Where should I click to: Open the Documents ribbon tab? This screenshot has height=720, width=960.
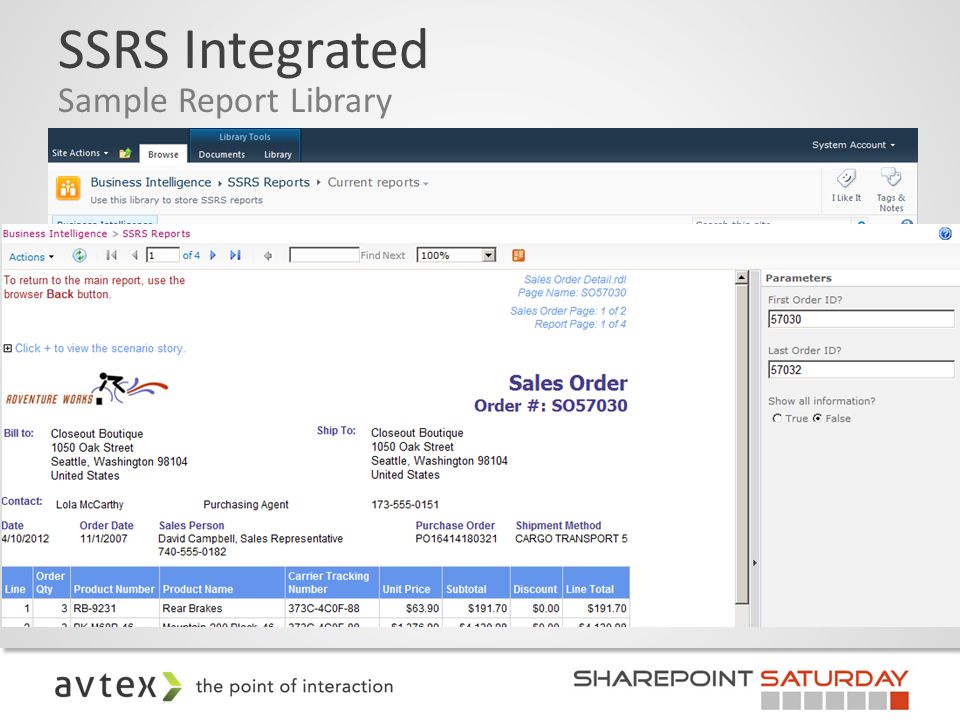tap(222, 154)
